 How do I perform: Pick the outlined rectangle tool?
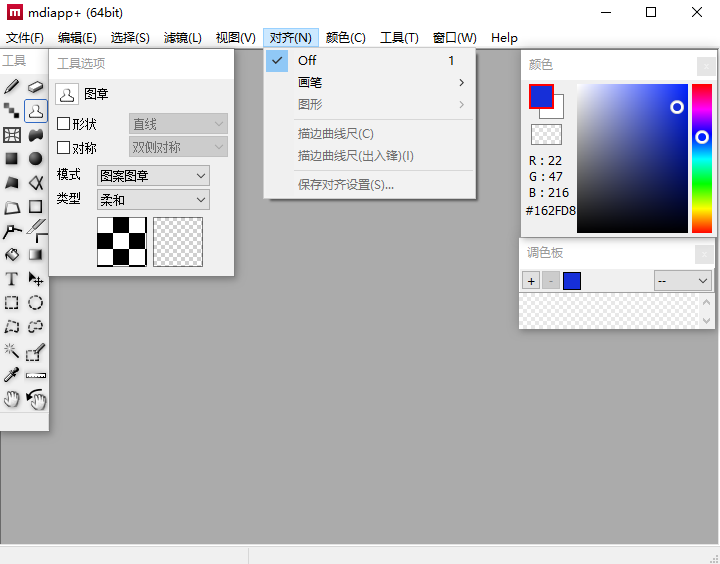(x=36, y=207)
